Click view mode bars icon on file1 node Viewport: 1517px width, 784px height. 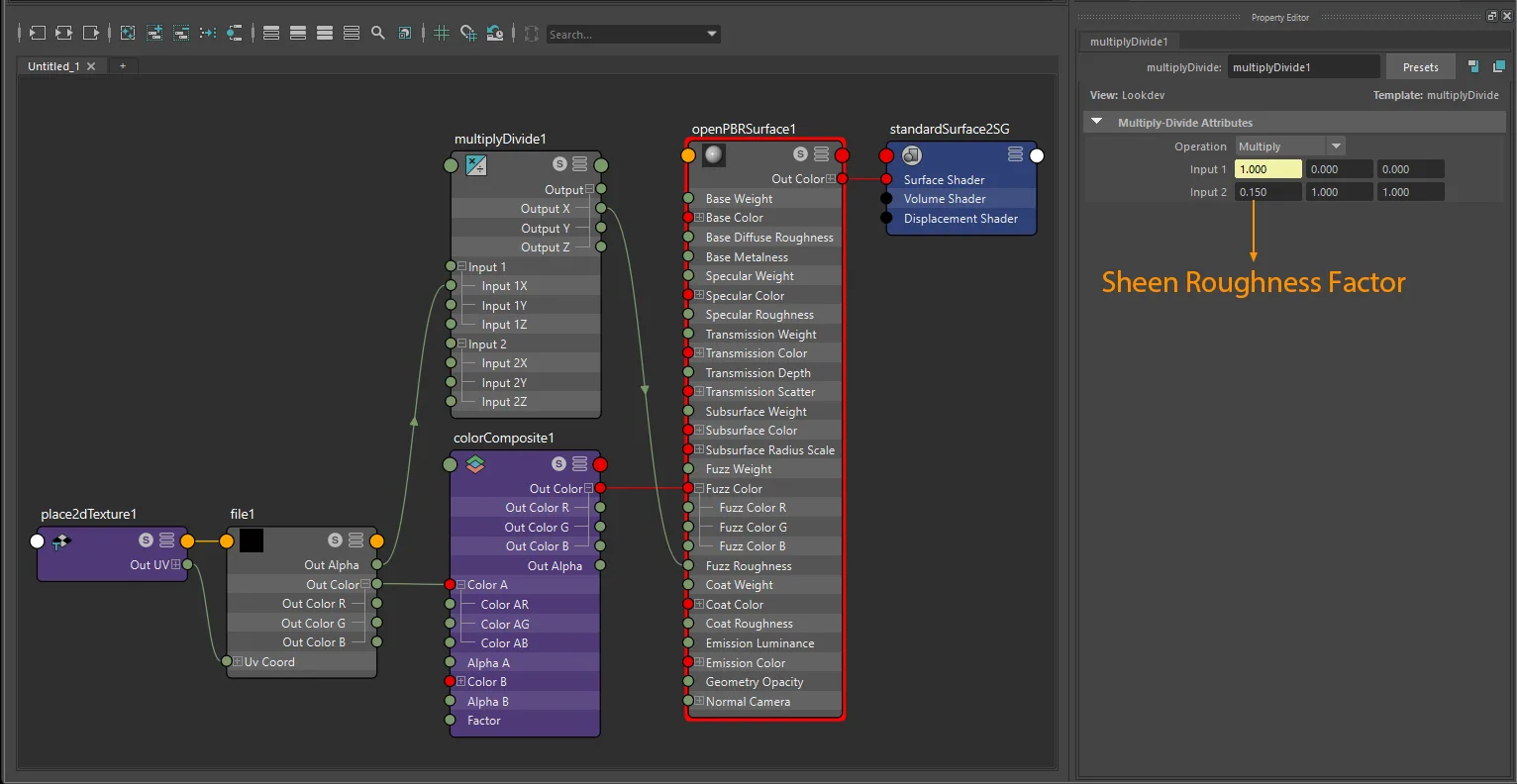click(x=355, y=539)
